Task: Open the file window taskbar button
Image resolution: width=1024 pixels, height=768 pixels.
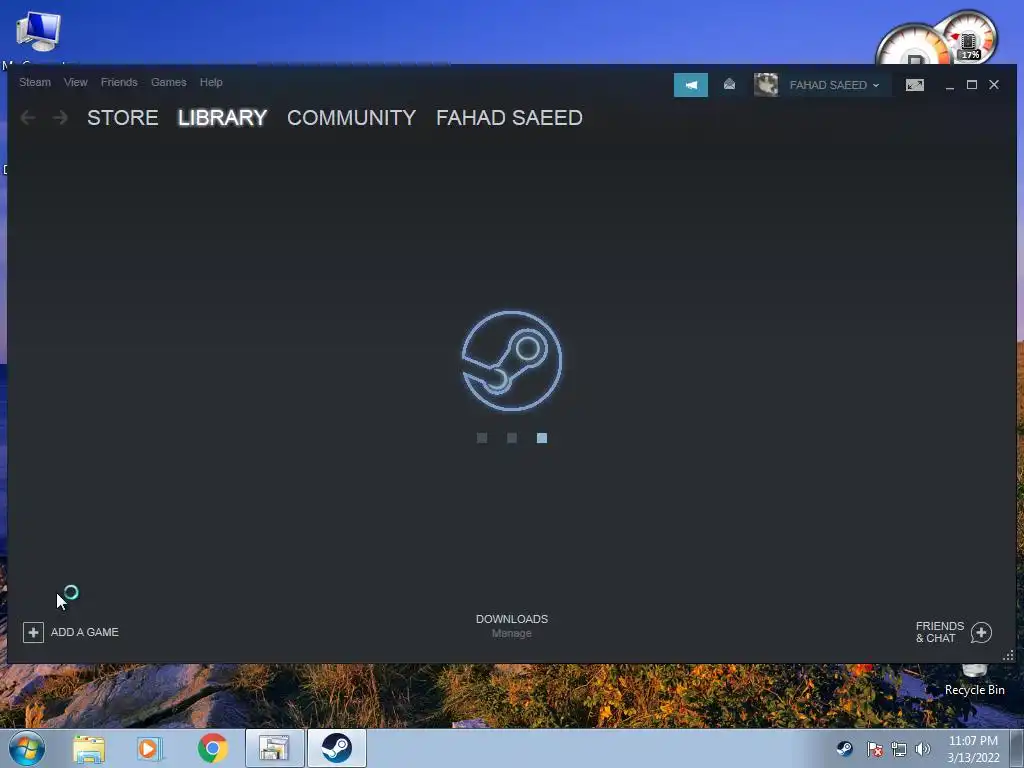Action: (274, 748)
